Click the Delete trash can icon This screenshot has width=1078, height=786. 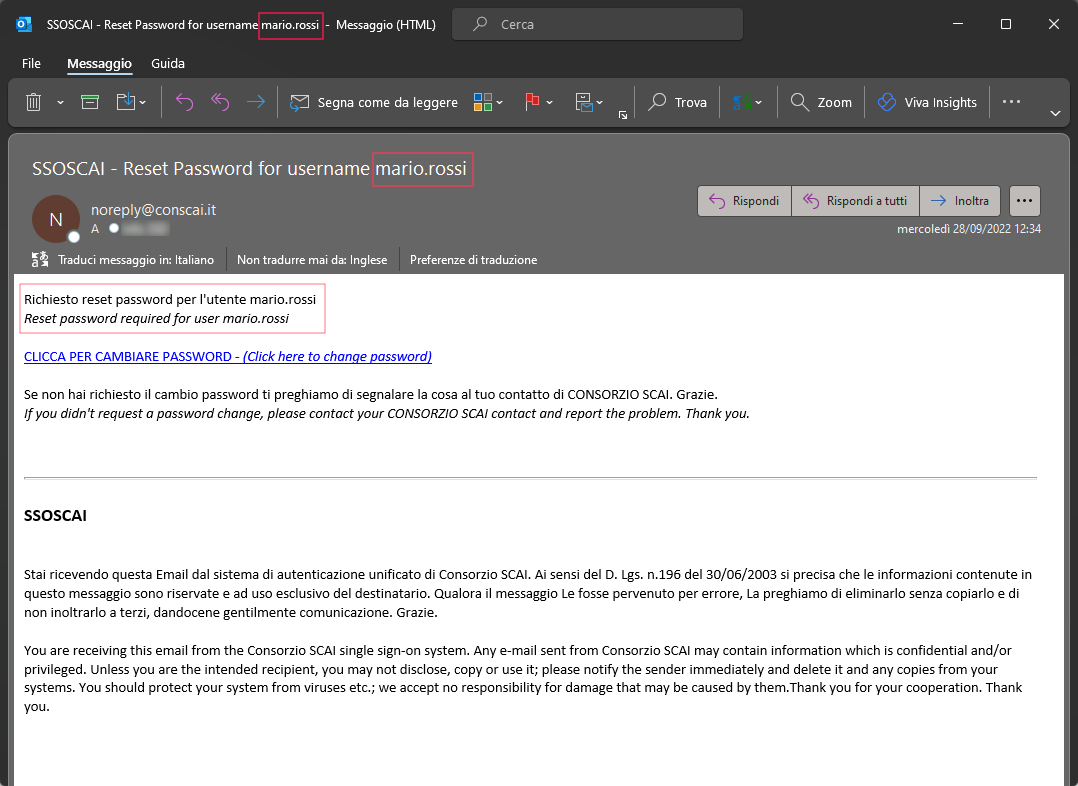pyautogui.click(x=33, y=102)
